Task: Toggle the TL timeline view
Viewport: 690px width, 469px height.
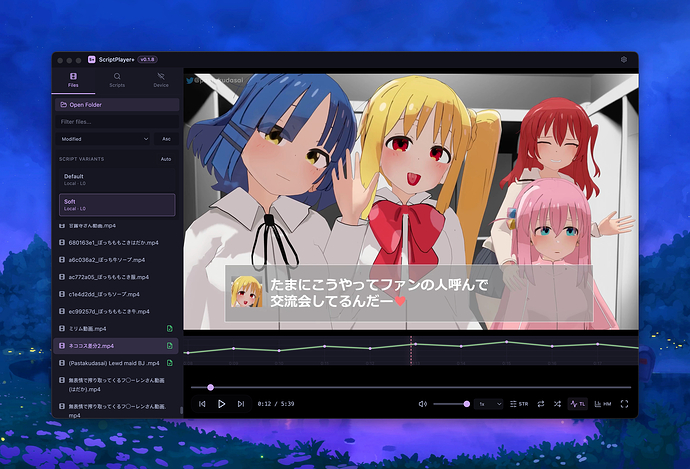Action: coord(578,404)
